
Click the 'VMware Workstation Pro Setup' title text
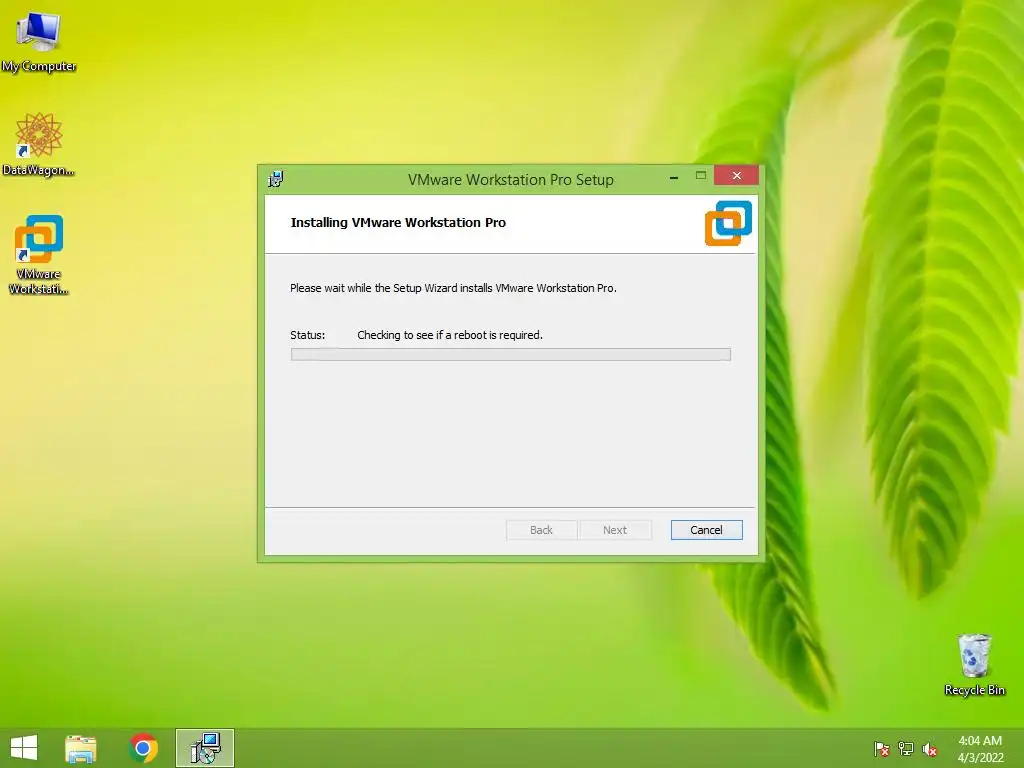tap(511, 180)
